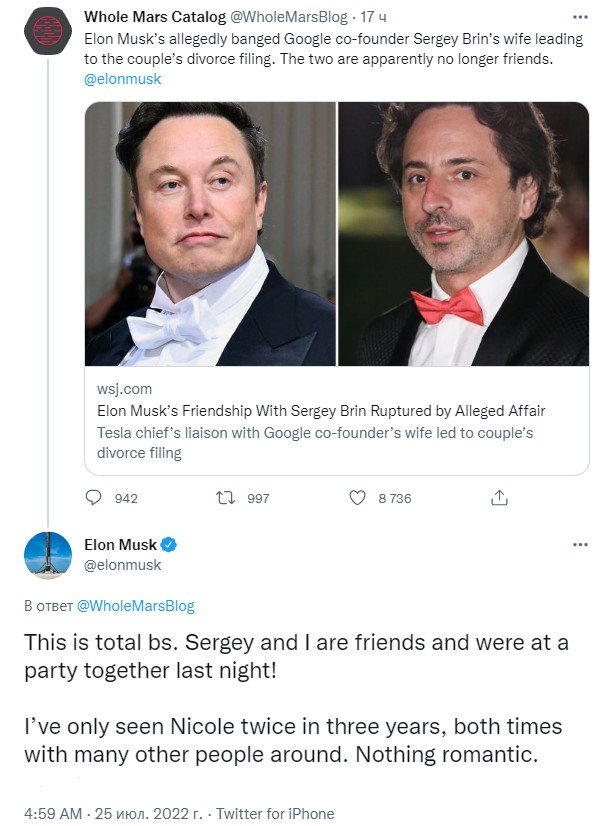
Task: Open more options on Elon Musk reply
Action: coord(580,545)
